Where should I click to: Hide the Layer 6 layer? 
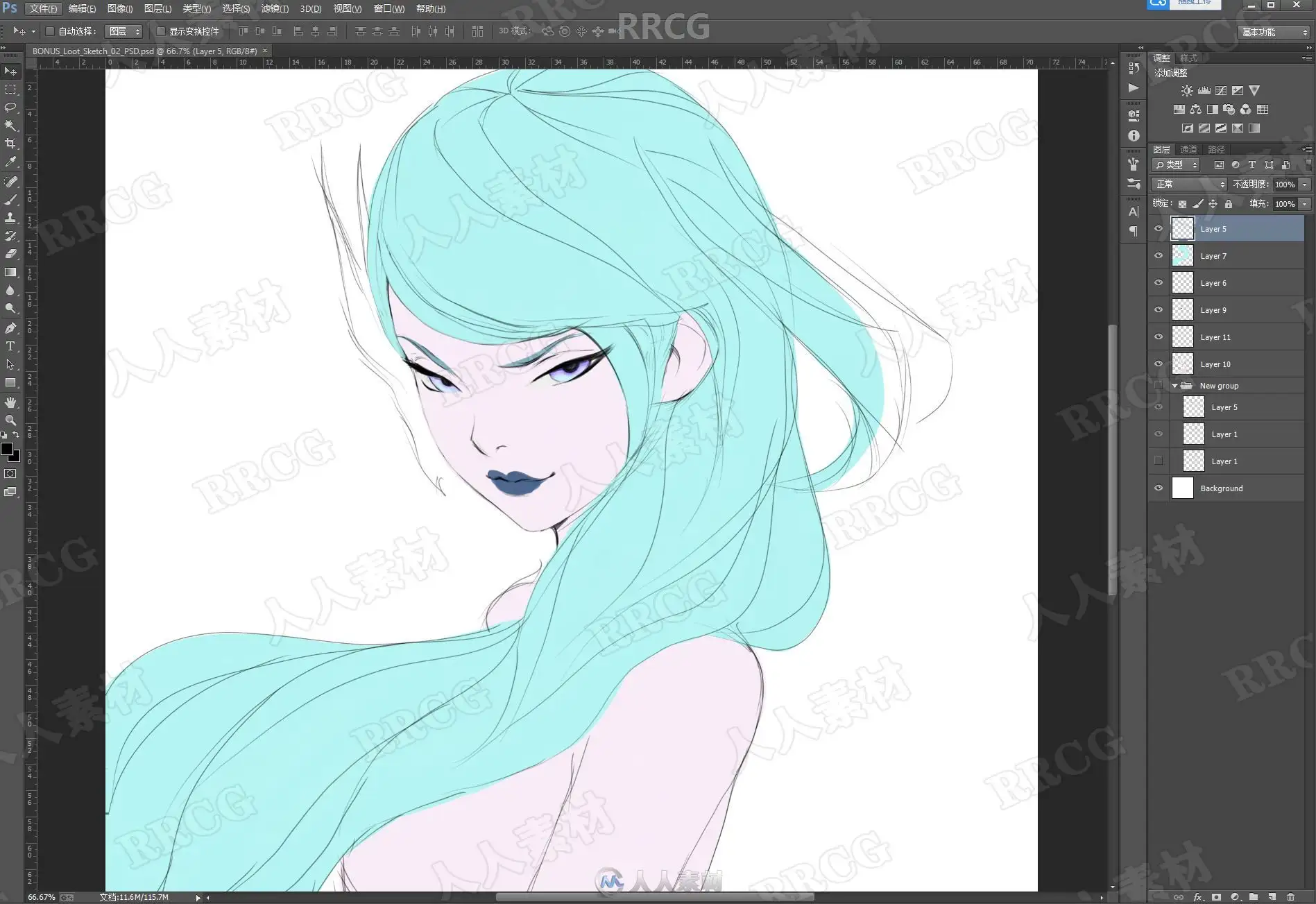click(x=1158, y=283)
